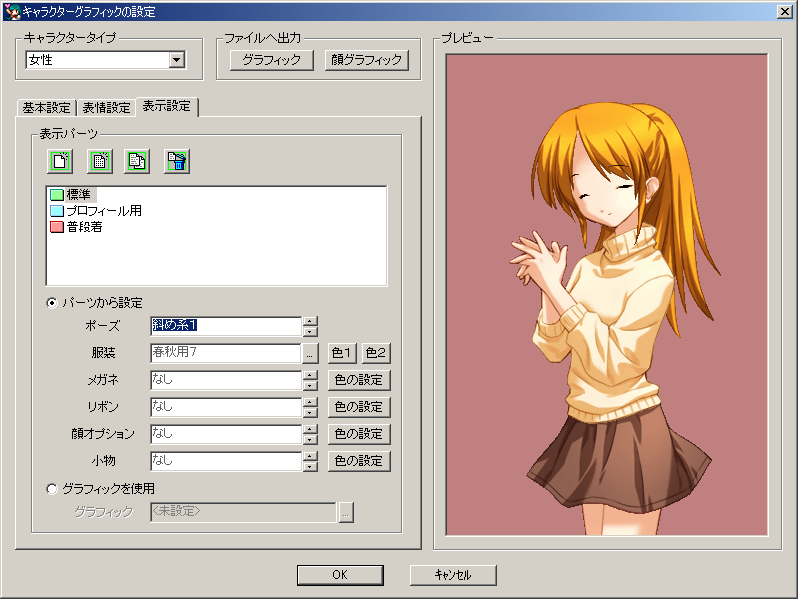The width and height of the screenshot is (798, 599).
Task: Cancel the dialog with キャンセル
Action: tap(453, 575)
